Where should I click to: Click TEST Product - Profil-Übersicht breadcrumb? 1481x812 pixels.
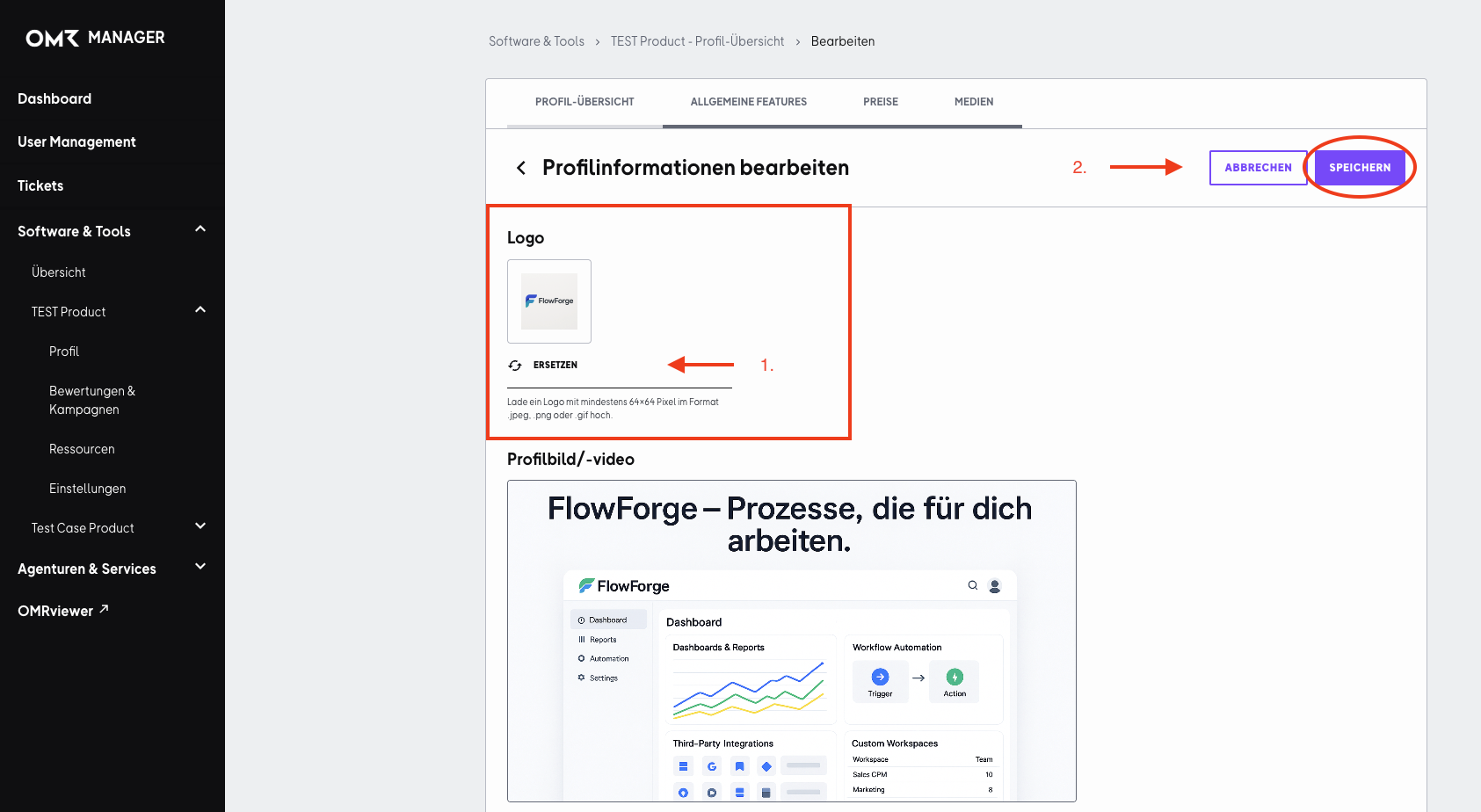697,41
